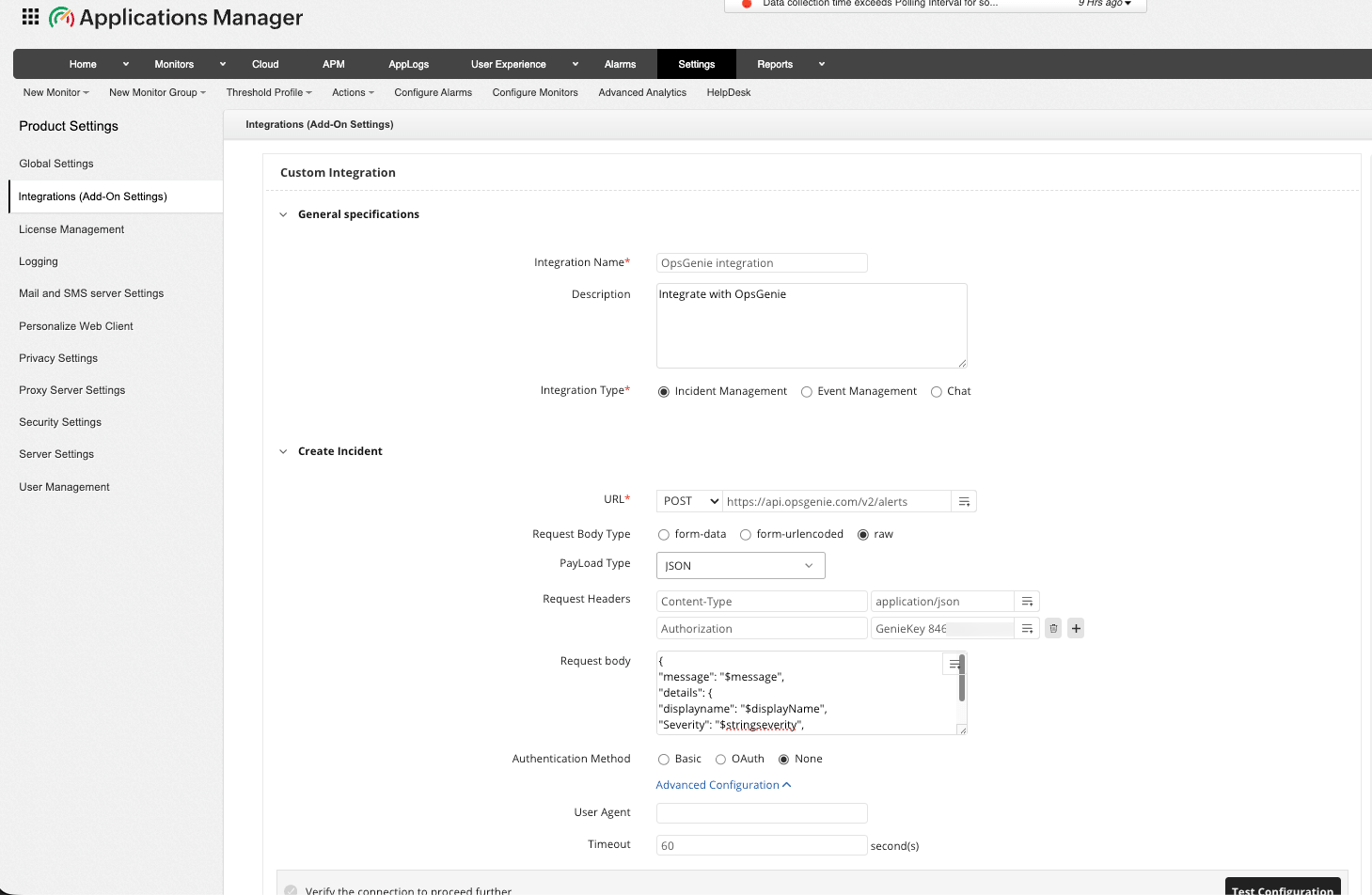Select Event Management integration type
The width and height of the screenshot is (1372, 895).
tap(807, 392)
